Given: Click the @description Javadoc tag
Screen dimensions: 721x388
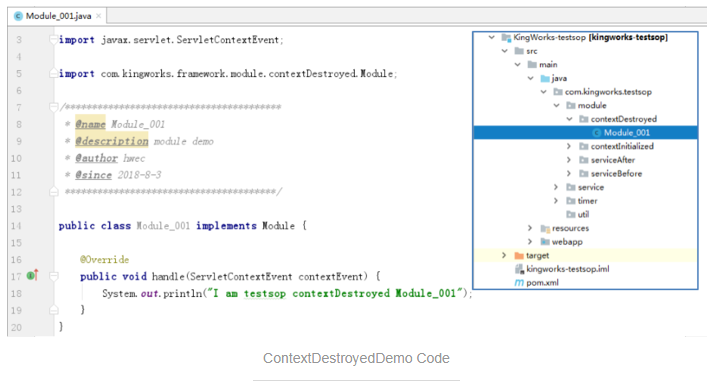Looking at the screenshot, I should [112, 141].
